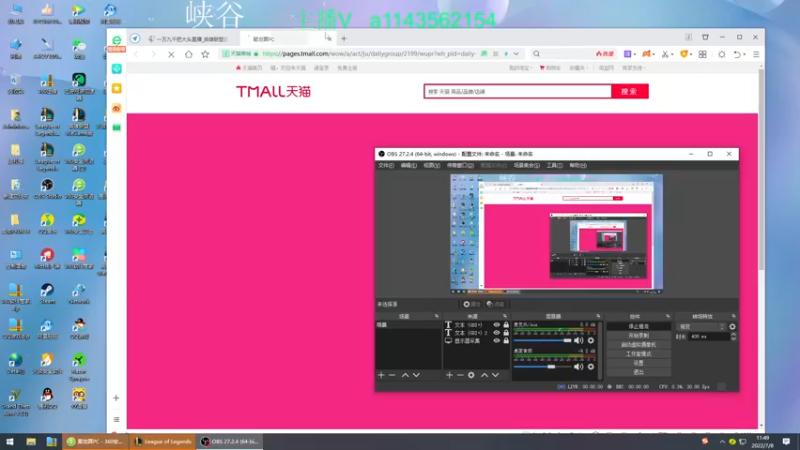This screenshot has height=450, width=800.
Task: Open gear settings for the 麦克风/Aux mixer channel
Action: tap(591, 340)
